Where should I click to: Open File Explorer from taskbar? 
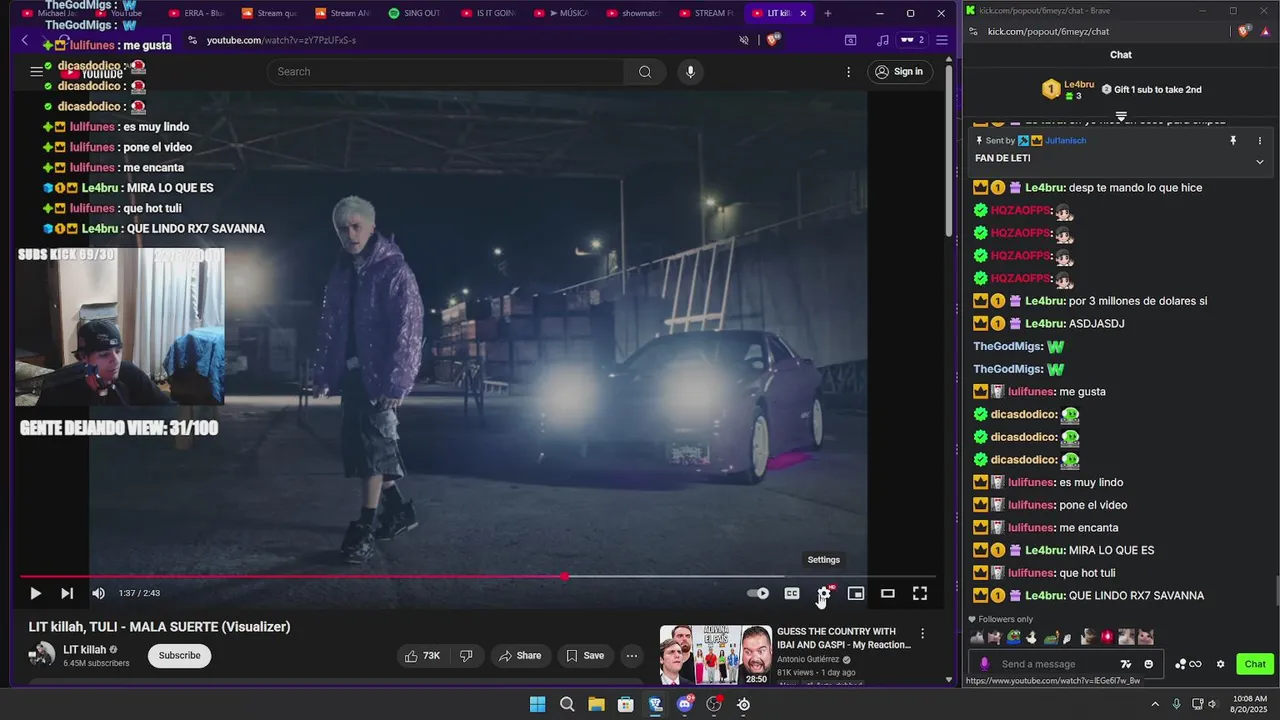coord(596,704)
